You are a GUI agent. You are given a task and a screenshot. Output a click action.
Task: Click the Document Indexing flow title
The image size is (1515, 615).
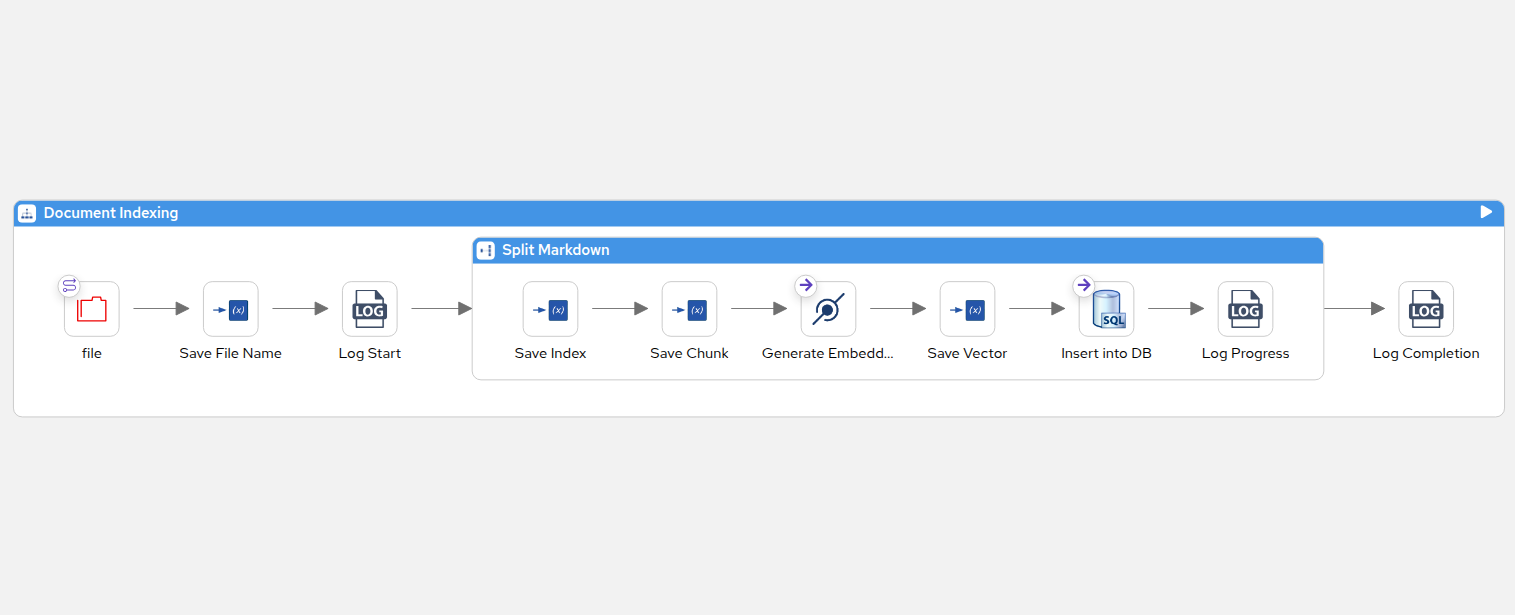tap(111, 213)
